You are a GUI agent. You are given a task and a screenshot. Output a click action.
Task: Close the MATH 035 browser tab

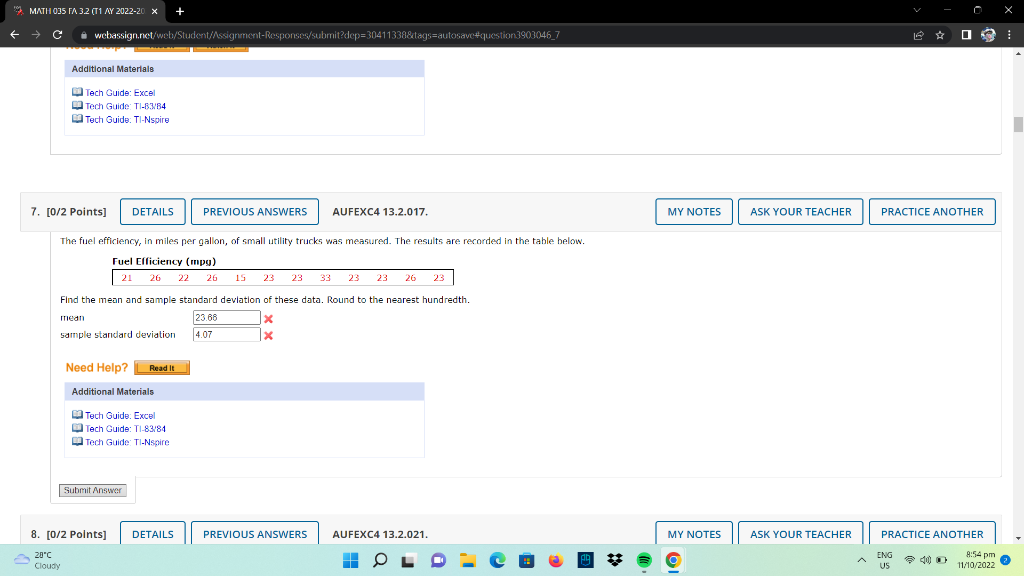click(x=154, y=11)
